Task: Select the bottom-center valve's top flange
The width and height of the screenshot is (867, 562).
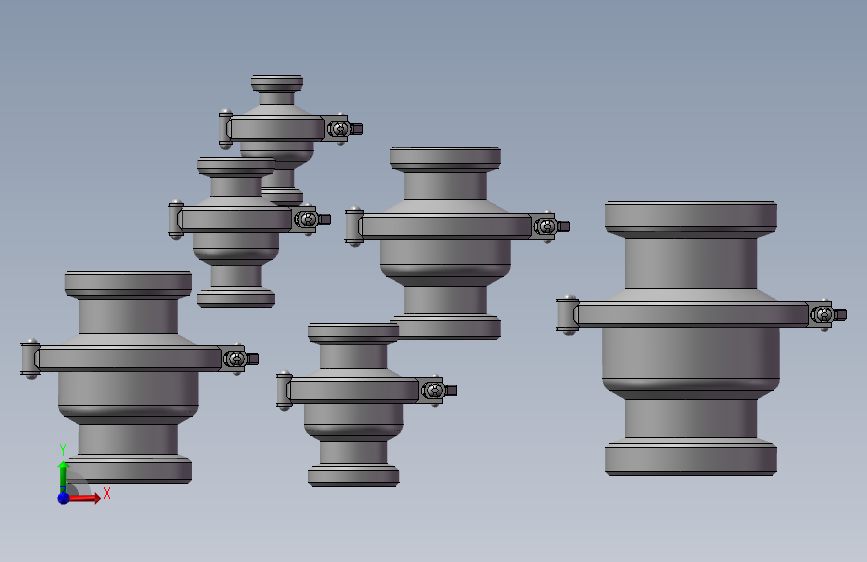Action: click(x=353, y=333)
